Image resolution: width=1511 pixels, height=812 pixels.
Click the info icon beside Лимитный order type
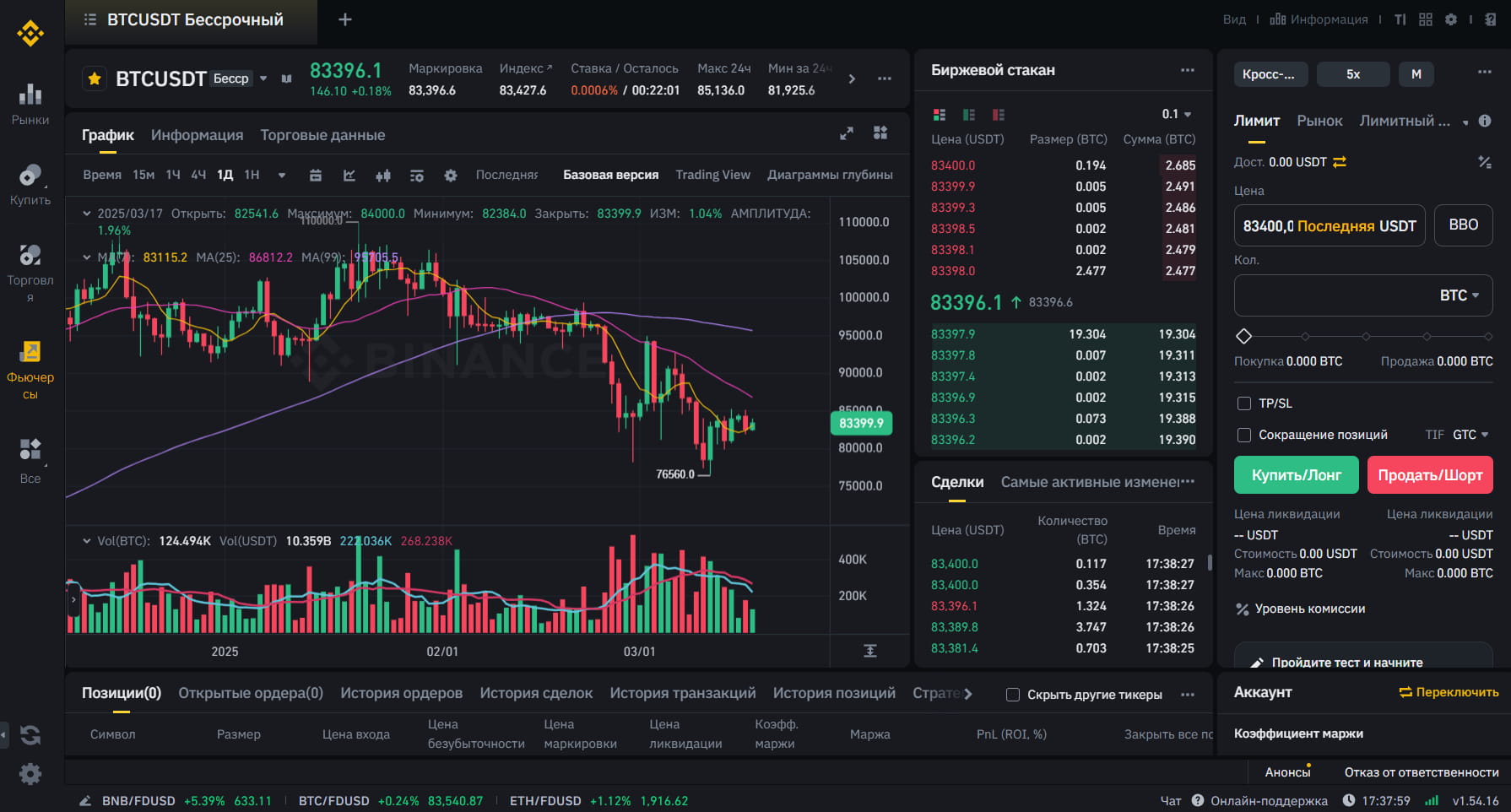point(1485,121)
